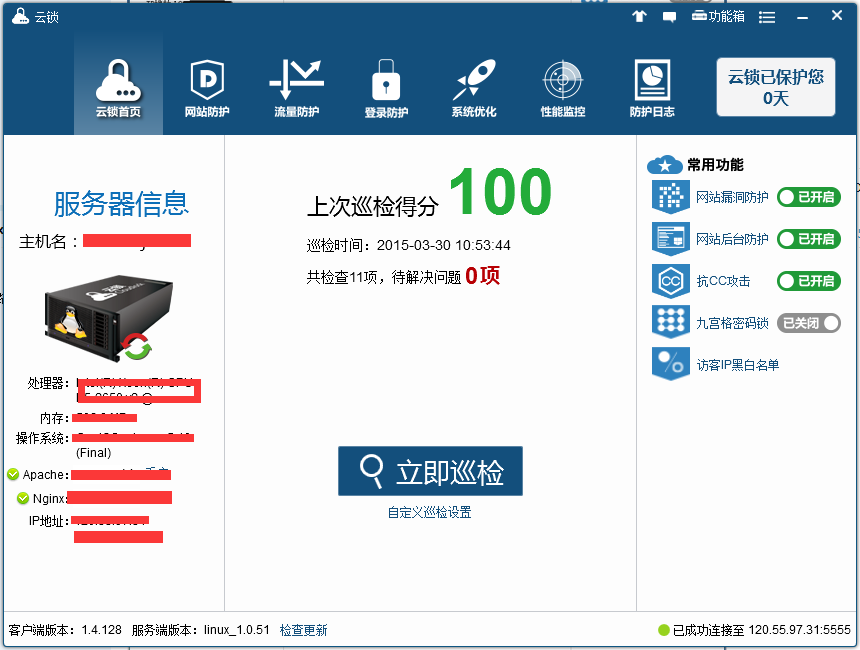Image resolution: width=860 pixels, height=650 pixels.
Task: Open the 自定义巡检设置 link
Action: coord(429,512)
